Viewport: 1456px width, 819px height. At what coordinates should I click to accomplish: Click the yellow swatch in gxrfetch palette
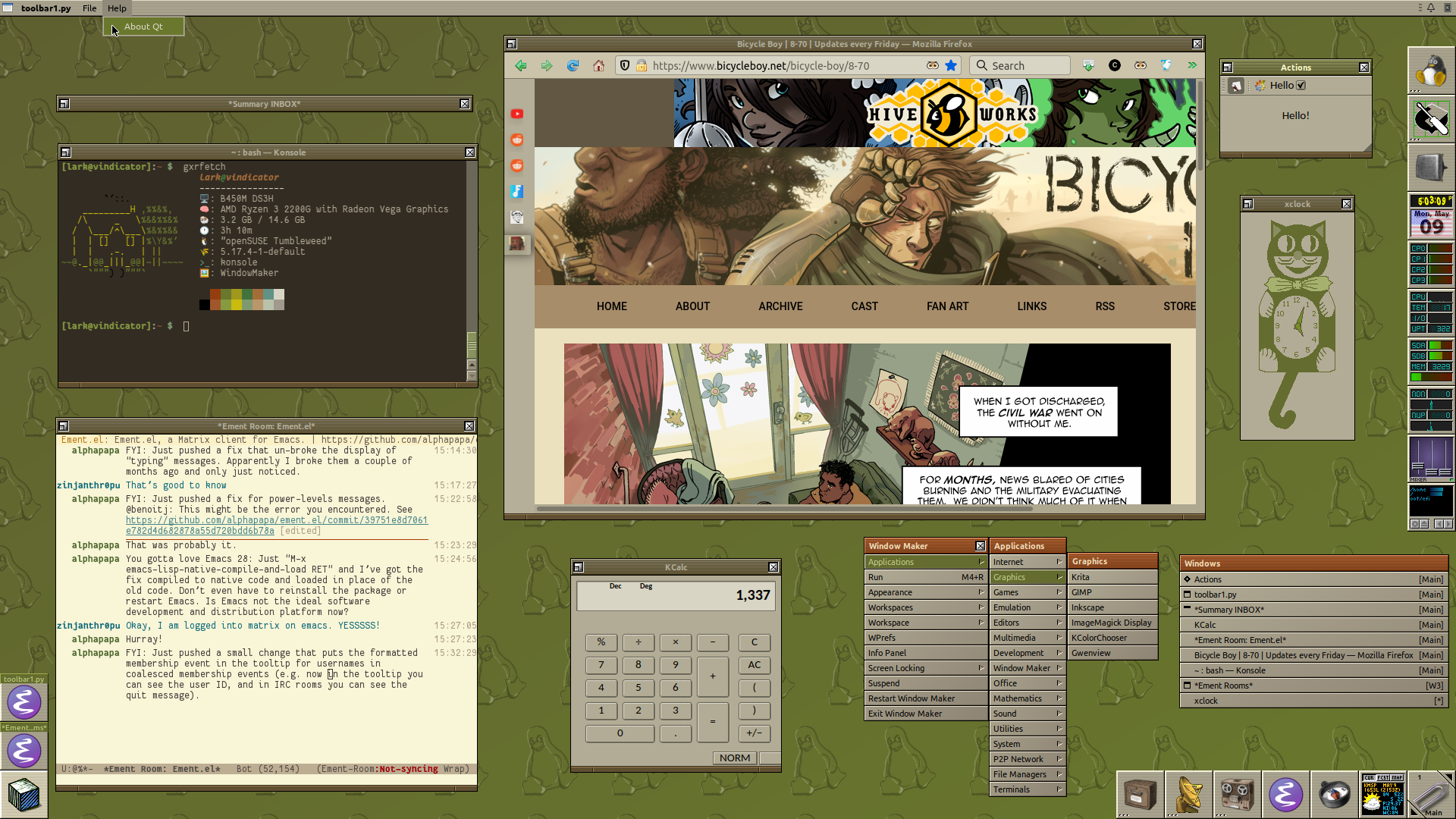point(237,305)
